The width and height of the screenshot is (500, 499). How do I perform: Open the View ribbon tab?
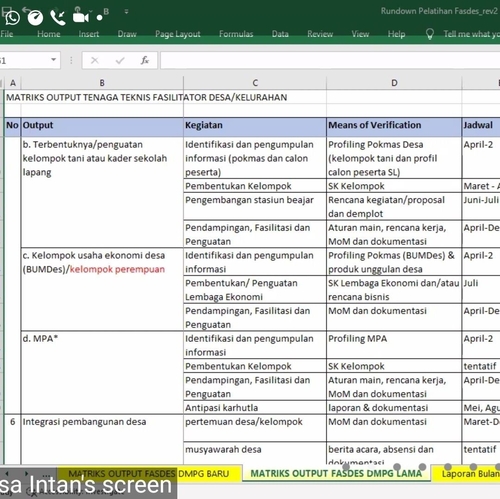(x=360, y=34)
